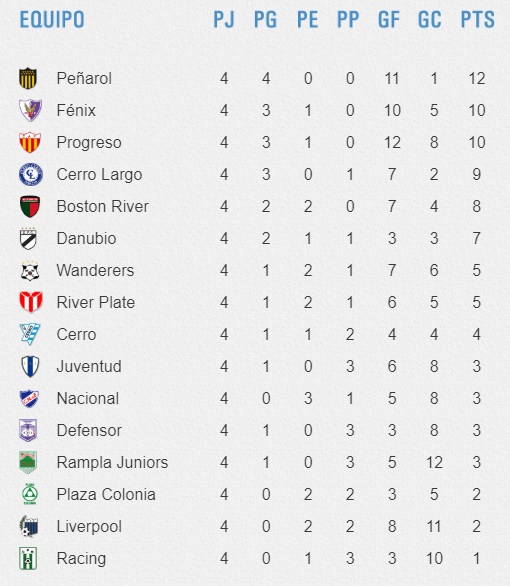Open the Rampla Juniors team name
The height and width of the screenshot is (586, 510).
(112, 463)
